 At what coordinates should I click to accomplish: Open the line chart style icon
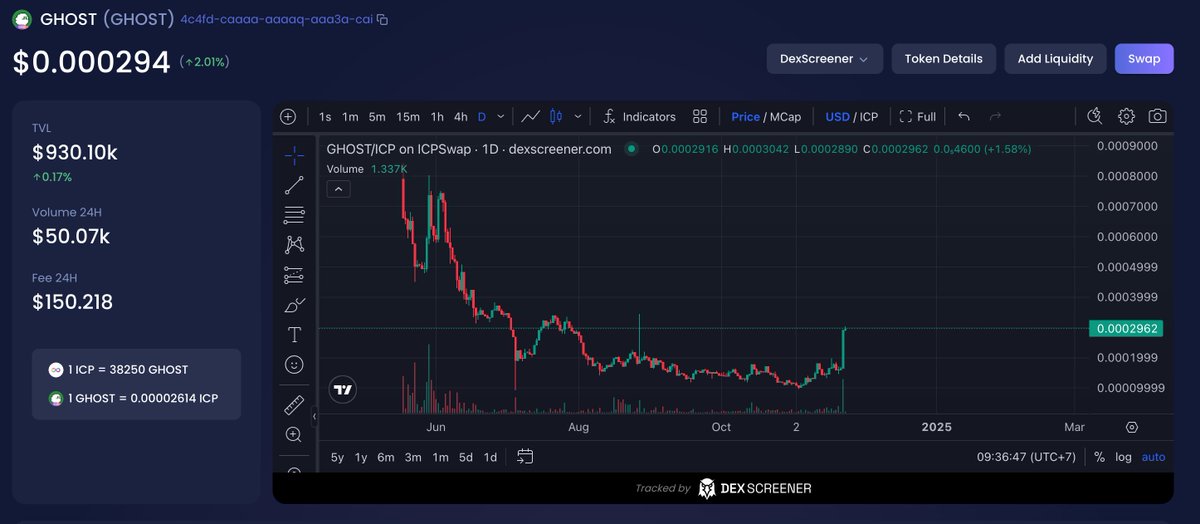coord(531,117)
